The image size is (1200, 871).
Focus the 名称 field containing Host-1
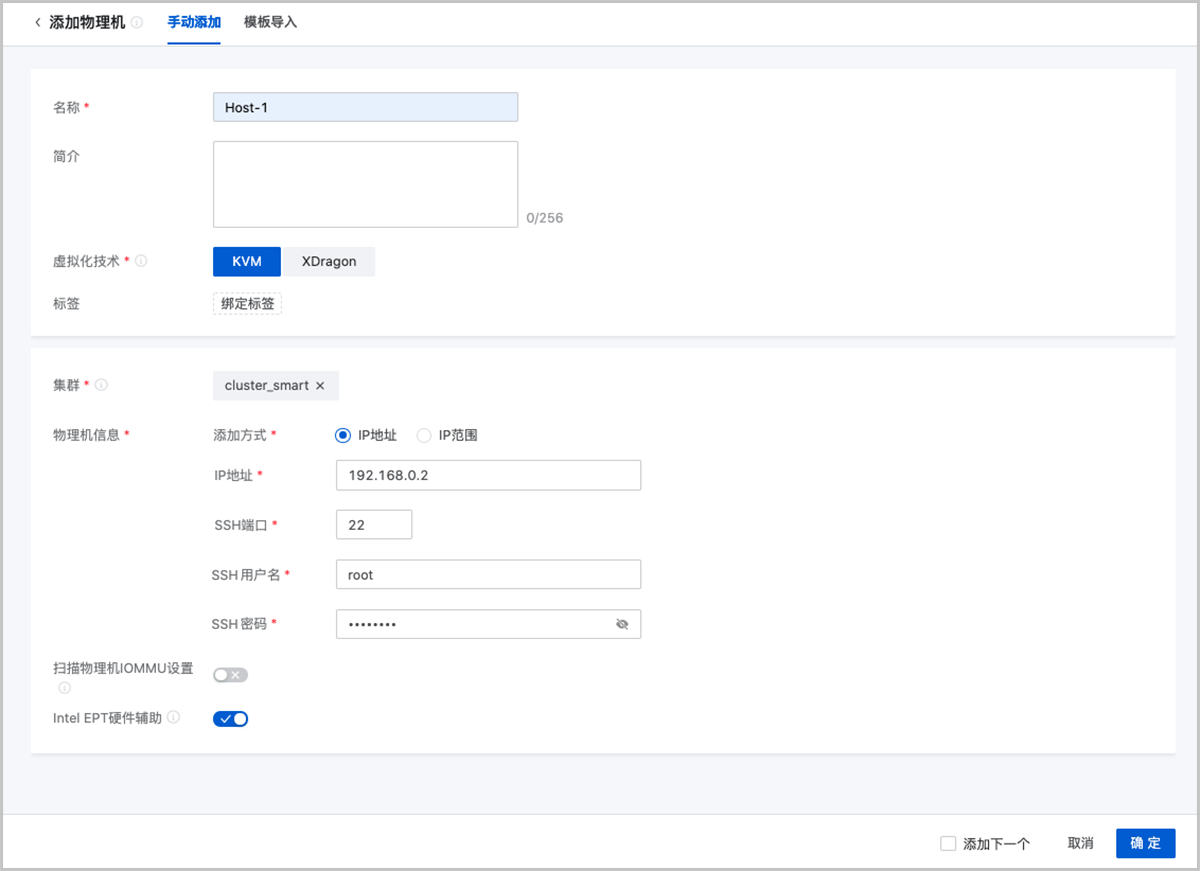pos(365,107)
